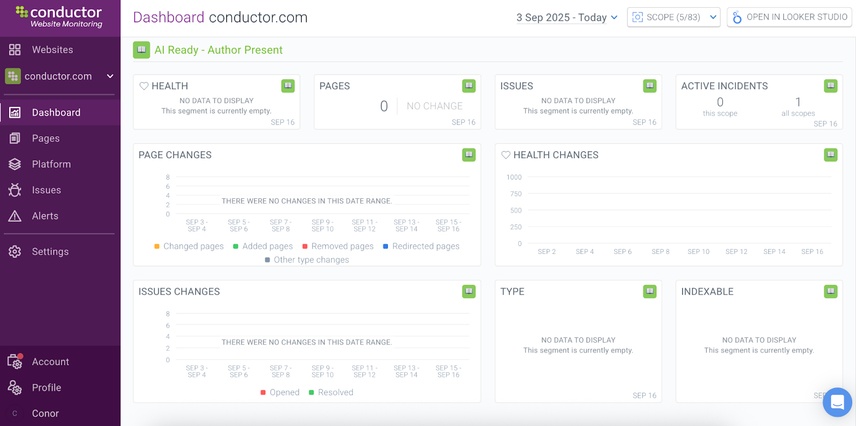Expand the conductor.com website selector
This screenshot has width=856, height=426.
tap(60, 76)
